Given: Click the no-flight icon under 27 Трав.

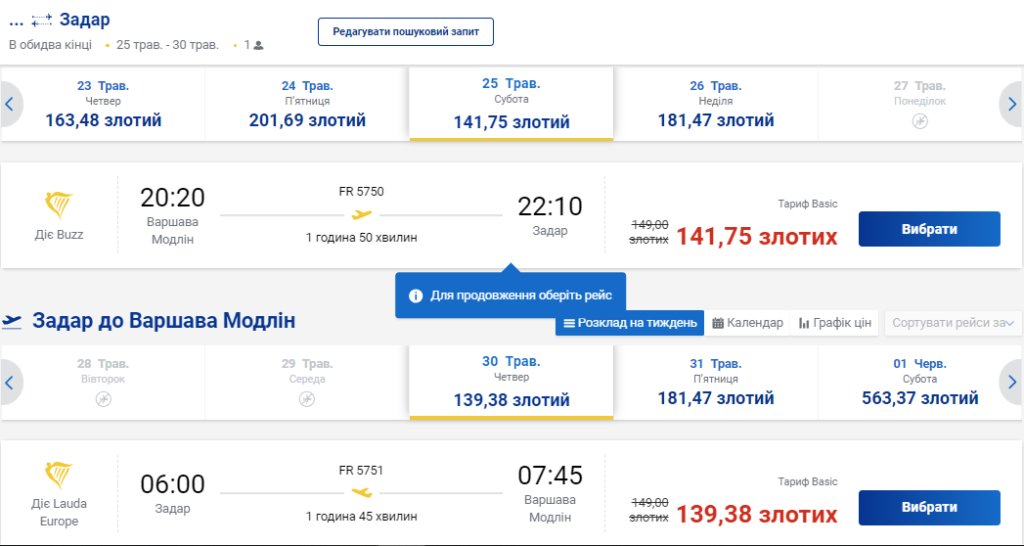Looking at the screenshot, I should (x=919, y=121).
